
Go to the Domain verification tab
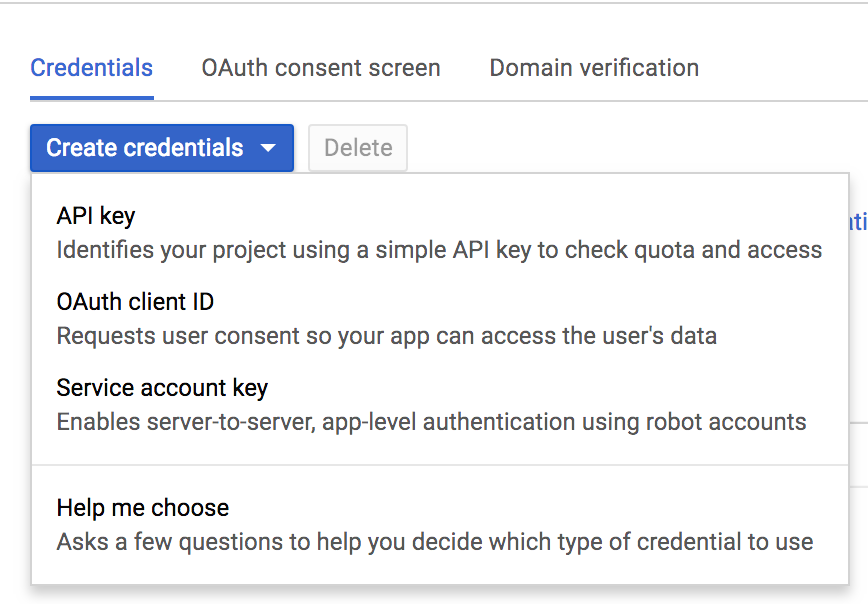point(594,68)
